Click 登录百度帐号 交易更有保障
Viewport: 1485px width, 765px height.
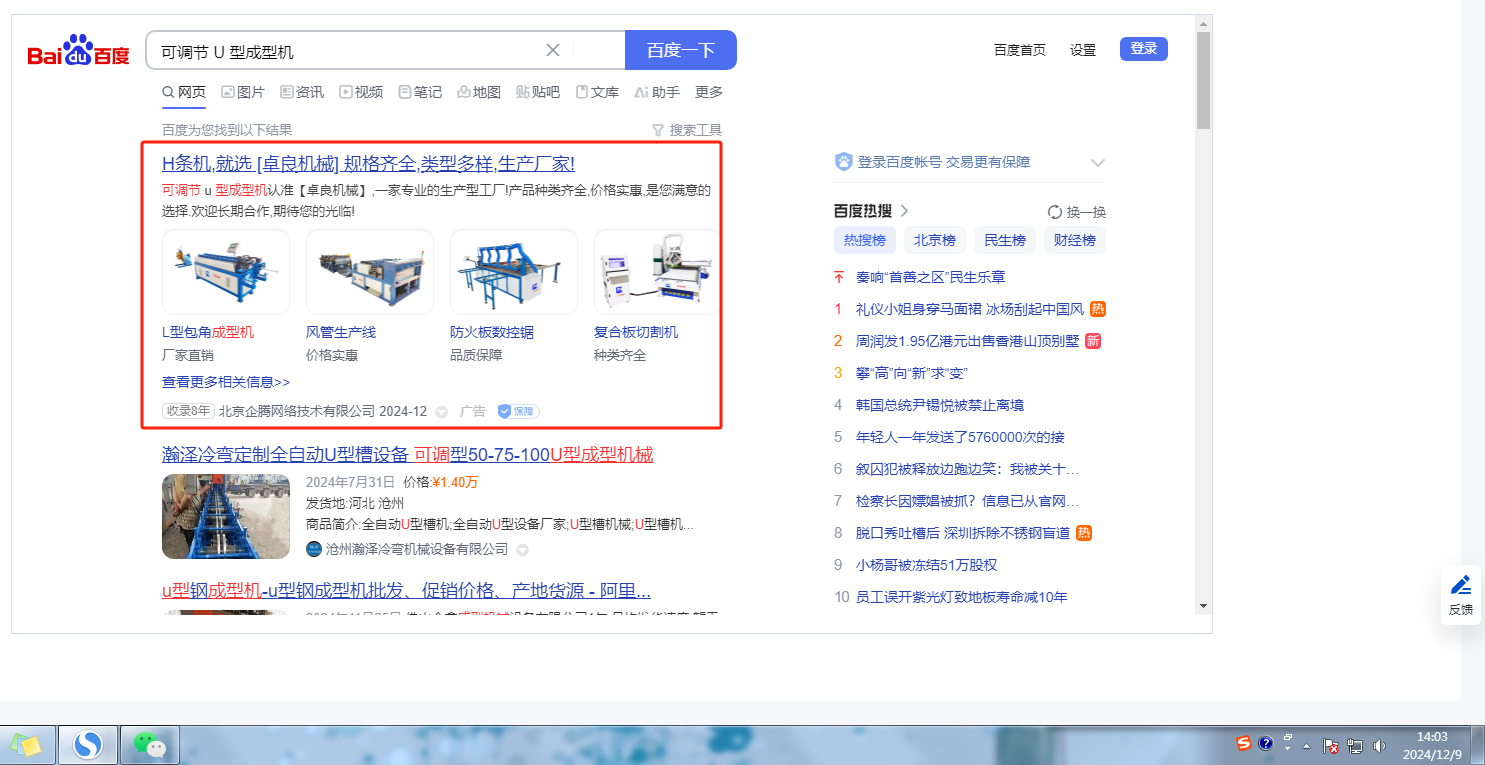(x=944, y=162)
